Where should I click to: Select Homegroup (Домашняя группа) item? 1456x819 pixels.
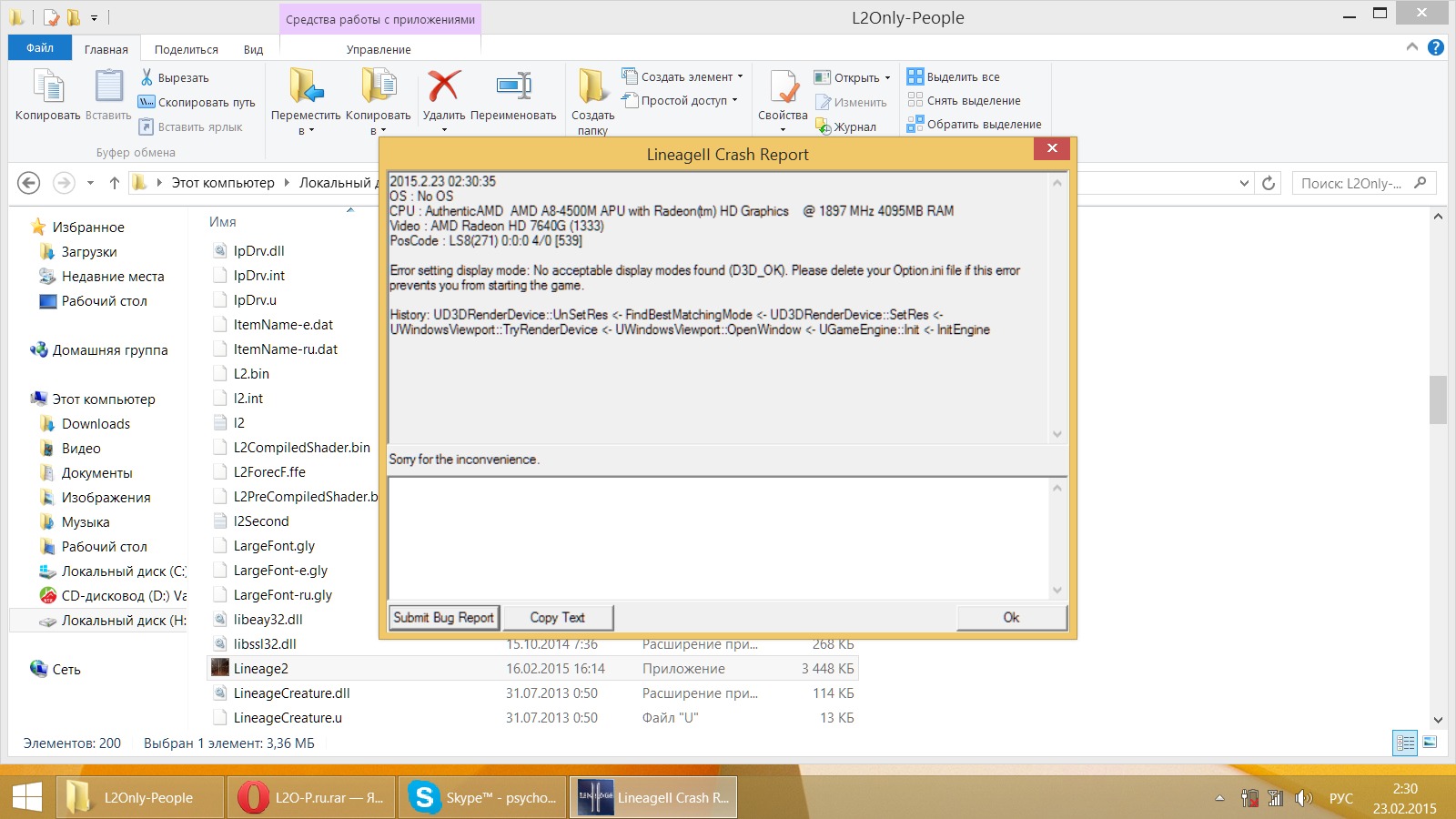pos(99,349)
